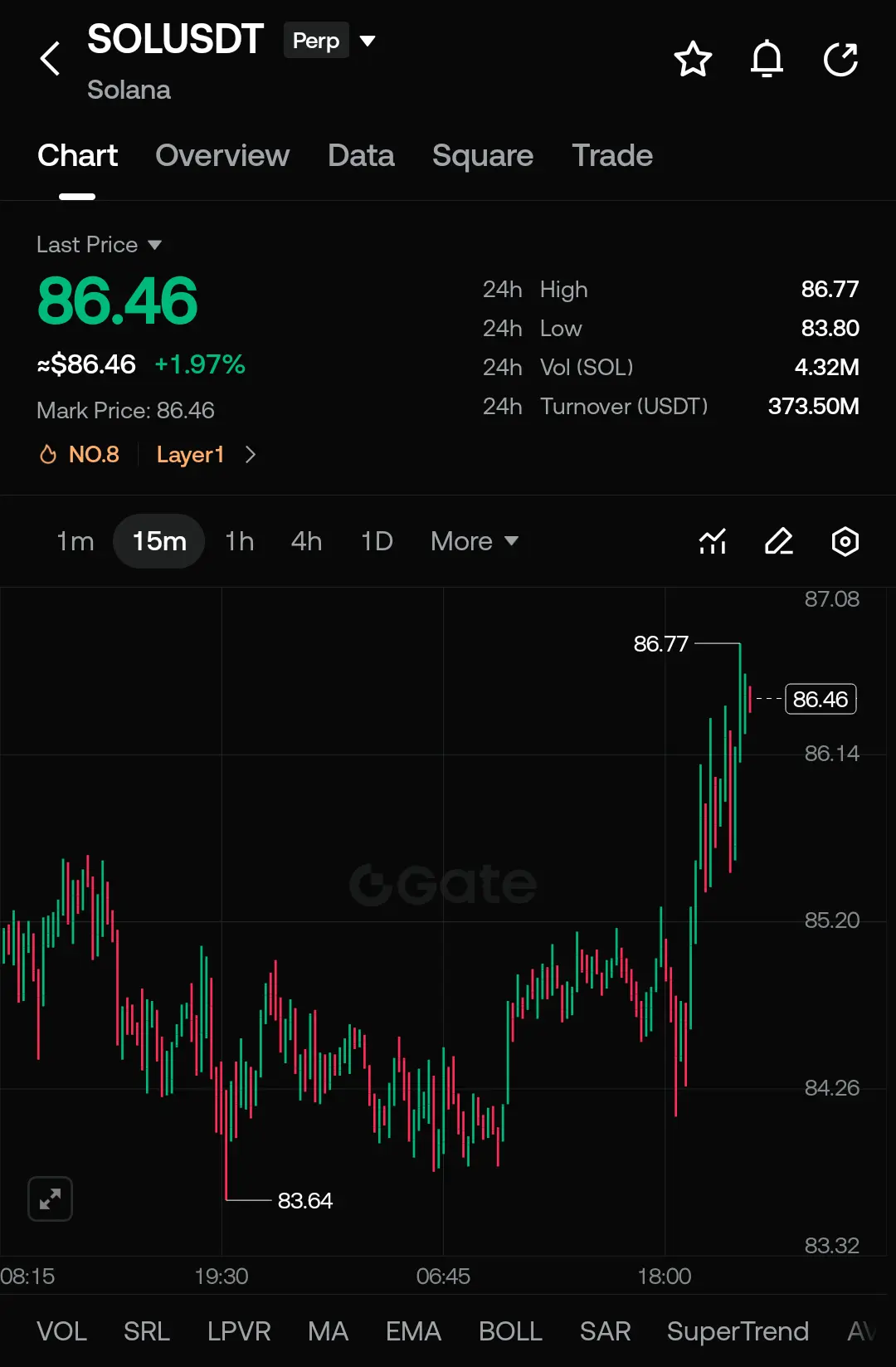Select the pencil drawing tool icon

779,541
